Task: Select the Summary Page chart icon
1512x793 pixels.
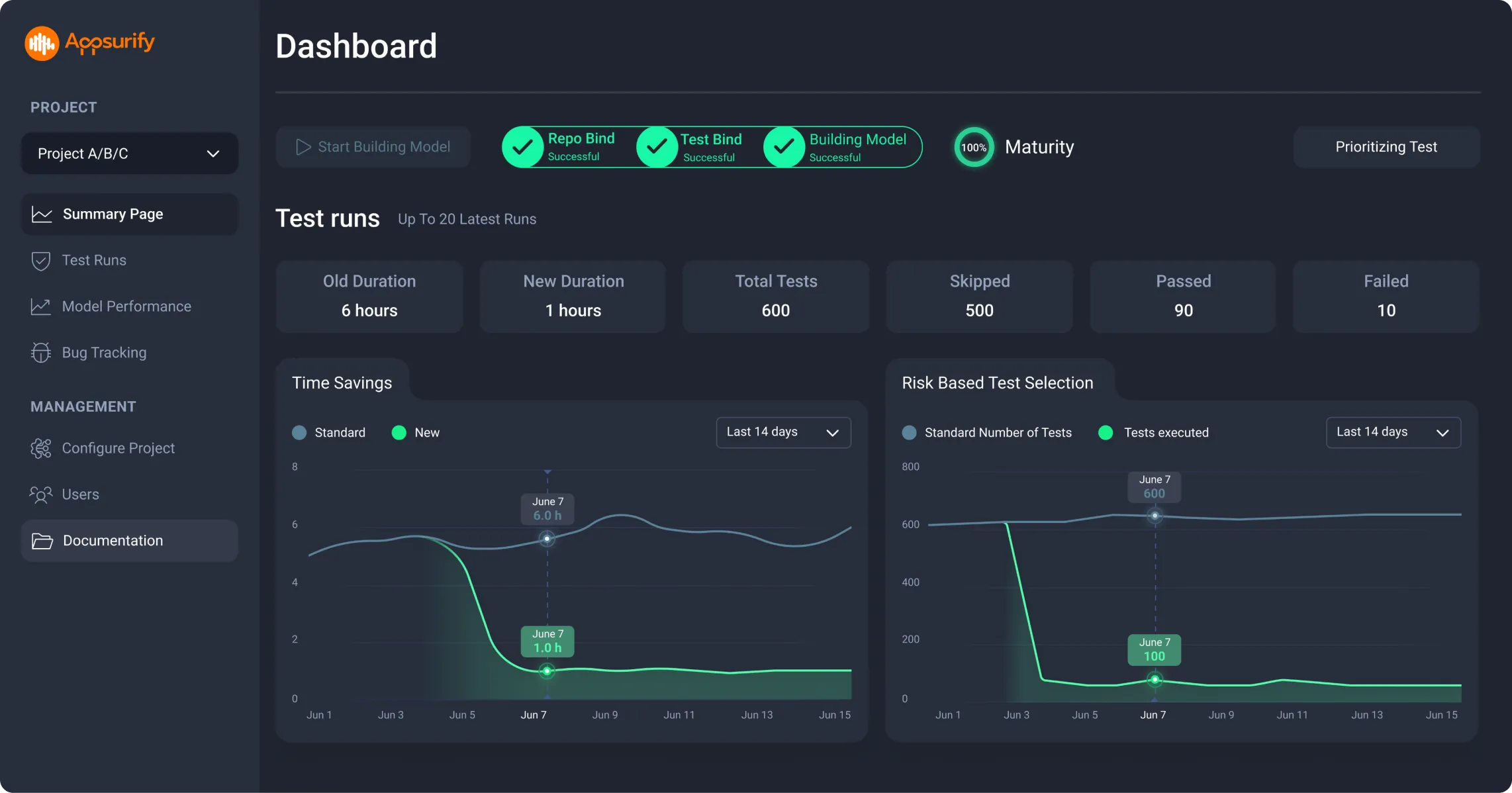Action: click(x=41, y=214)
